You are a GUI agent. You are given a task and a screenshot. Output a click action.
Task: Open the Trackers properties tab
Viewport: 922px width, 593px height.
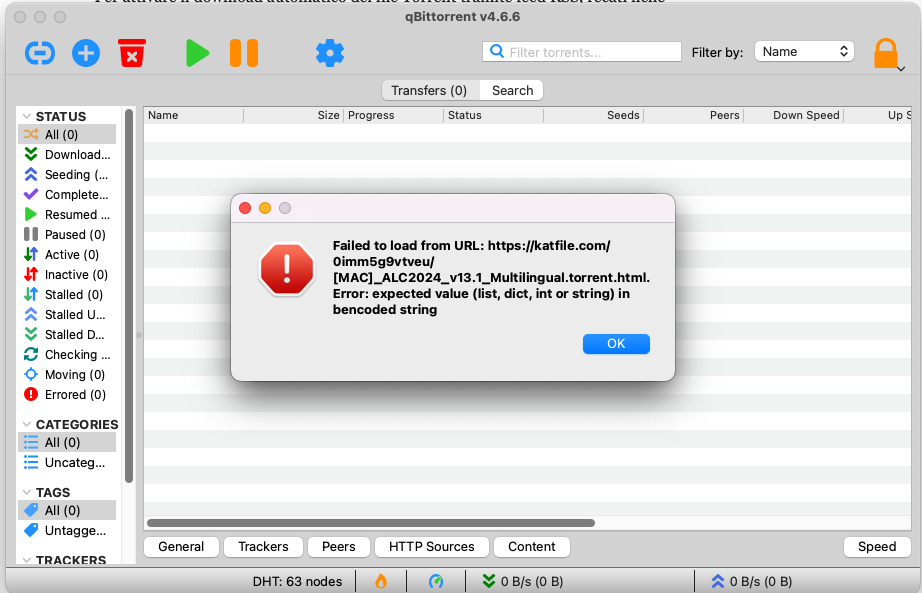(263, 547)
